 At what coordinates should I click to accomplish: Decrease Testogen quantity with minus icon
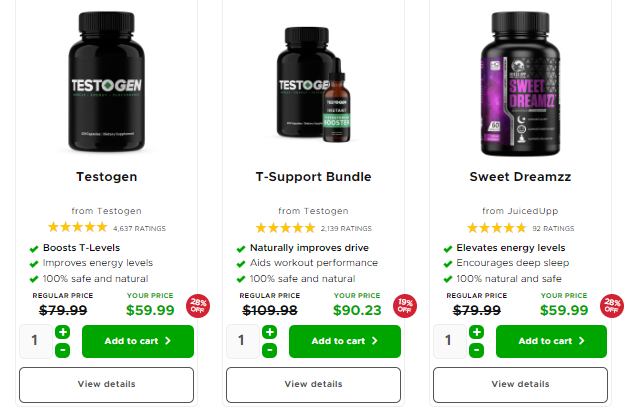point(62,350)
